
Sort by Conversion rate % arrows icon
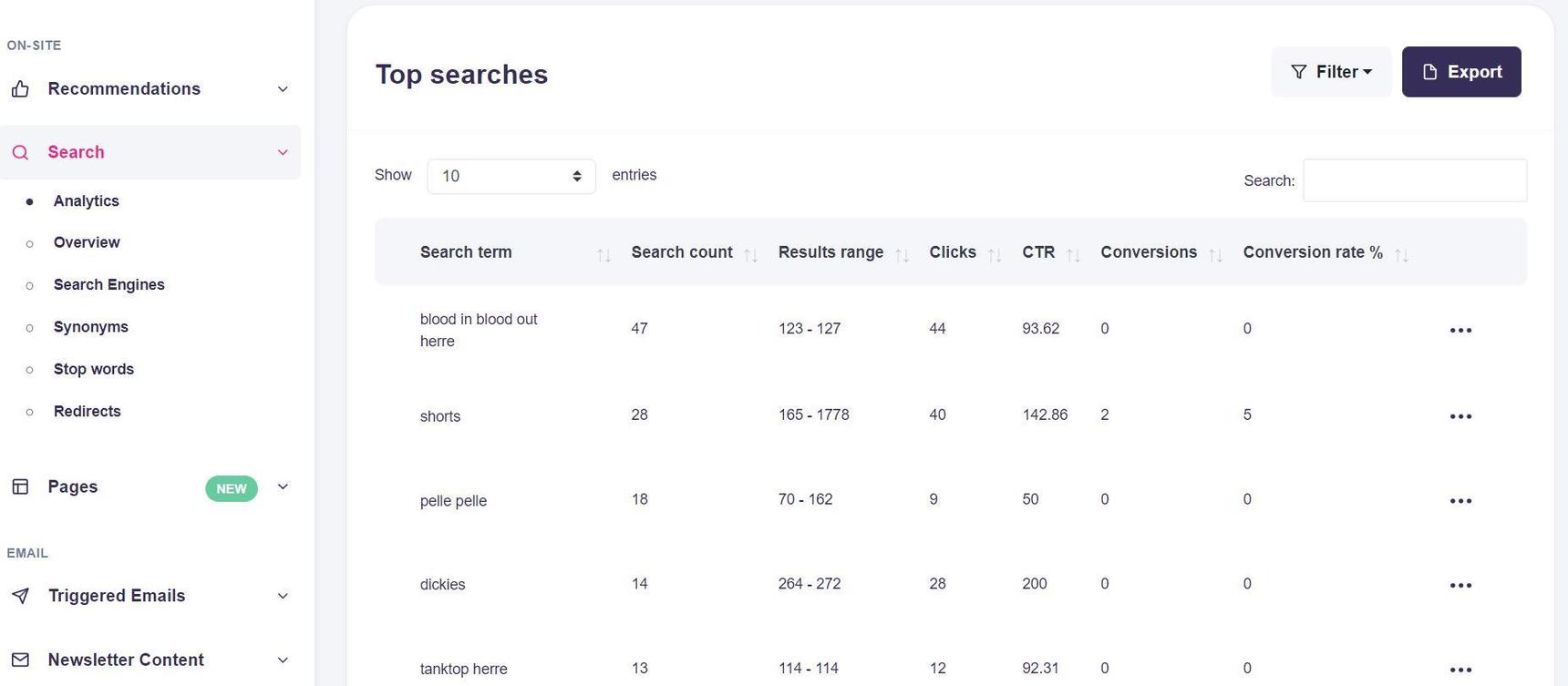coord(1401,255)
